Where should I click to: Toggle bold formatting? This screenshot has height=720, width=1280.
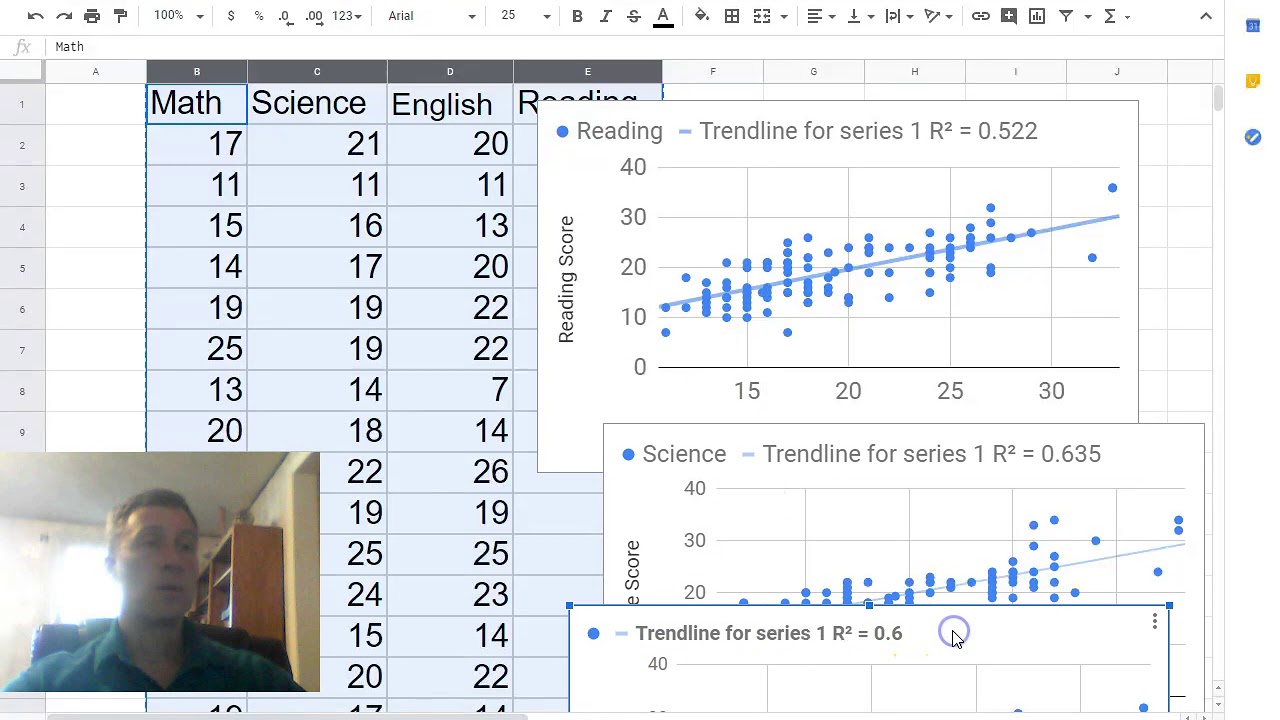(x=577, y=16)
